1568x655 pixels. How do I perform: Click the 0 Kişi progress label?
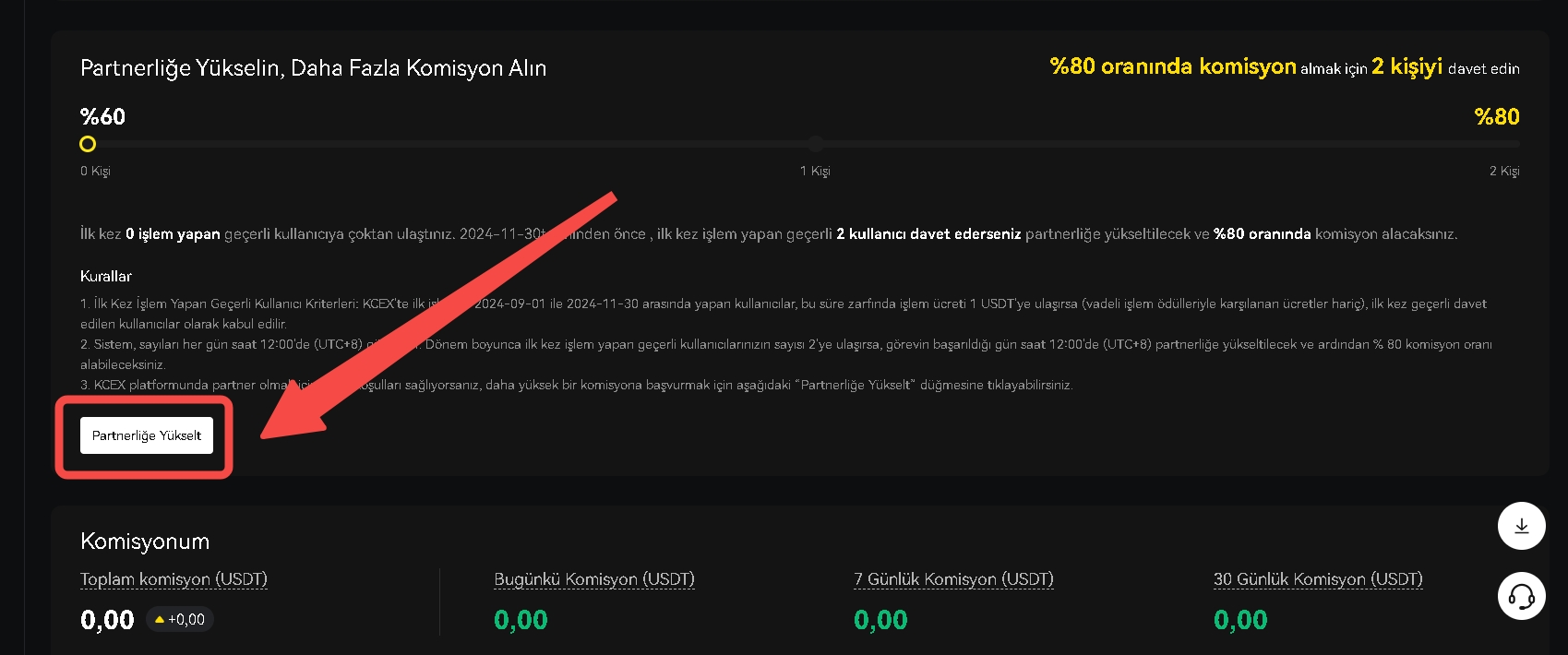tap(95, 171)
